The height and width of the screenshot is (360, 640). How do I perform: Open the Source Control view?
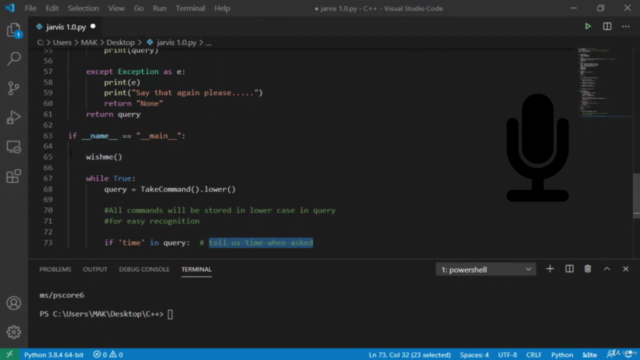click(13, 88)
